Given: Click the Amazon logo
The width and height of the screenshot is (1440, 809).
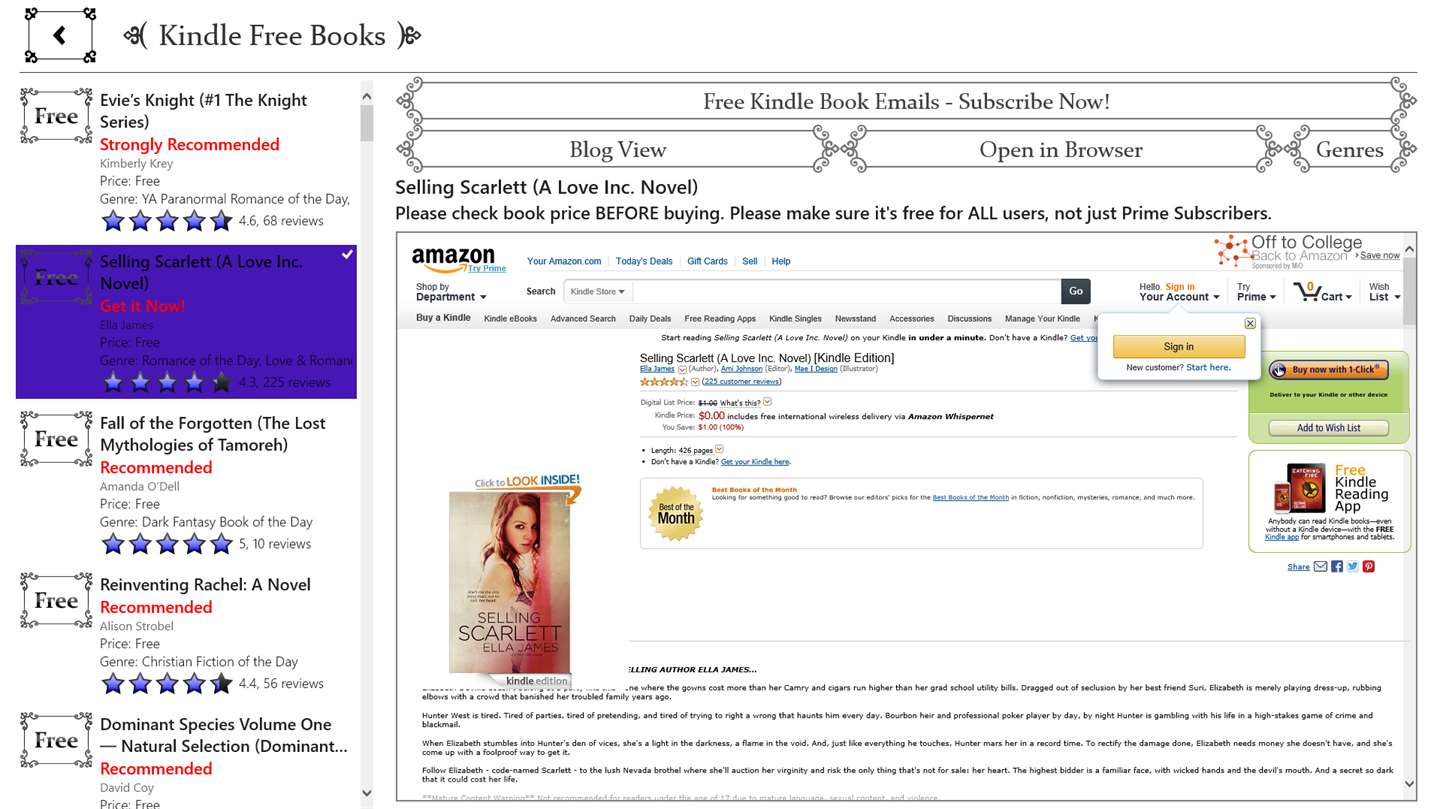Looking at the screenshot, I should (453, 259).
